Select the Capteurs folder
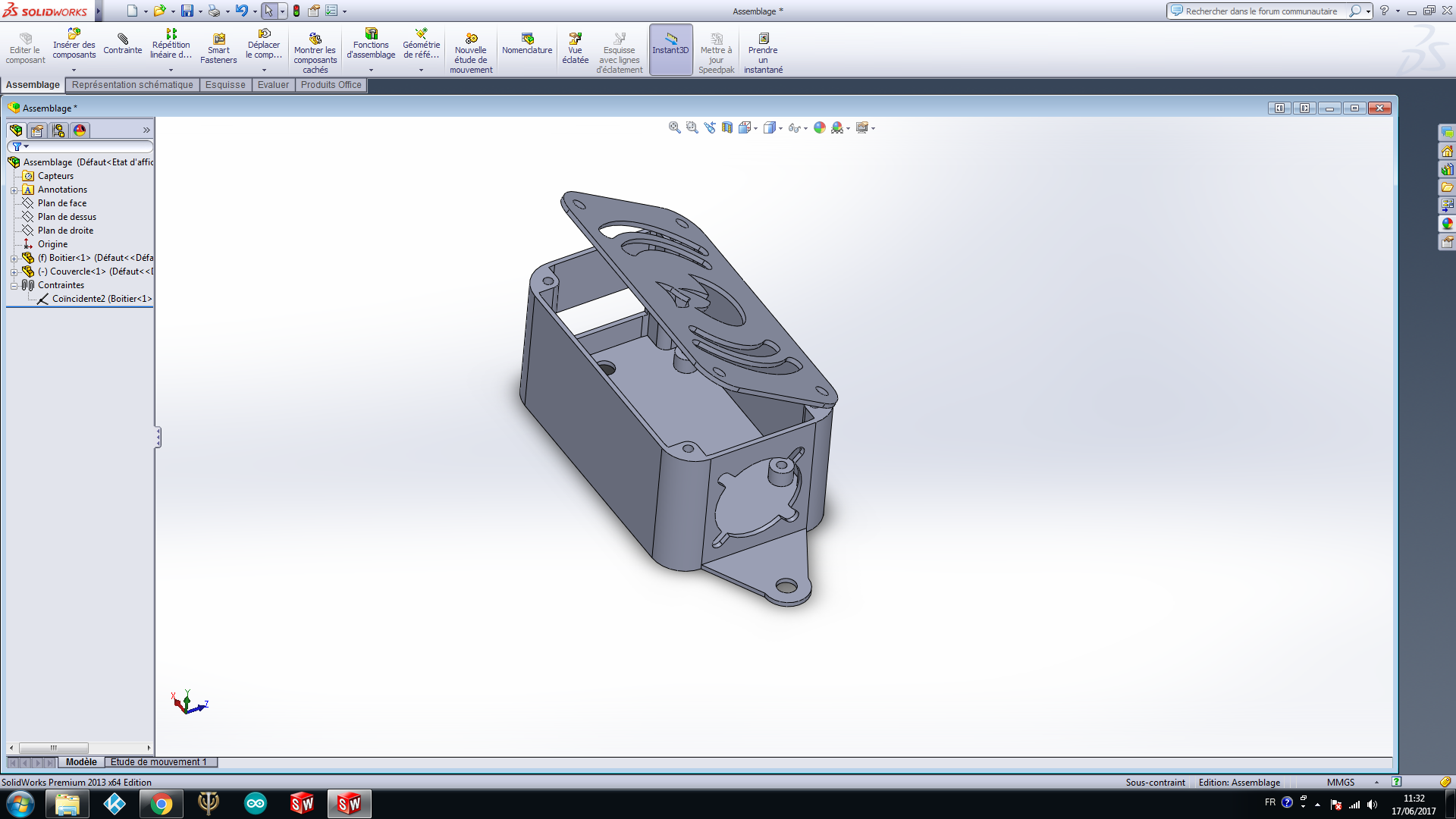 tap(55, 176)
